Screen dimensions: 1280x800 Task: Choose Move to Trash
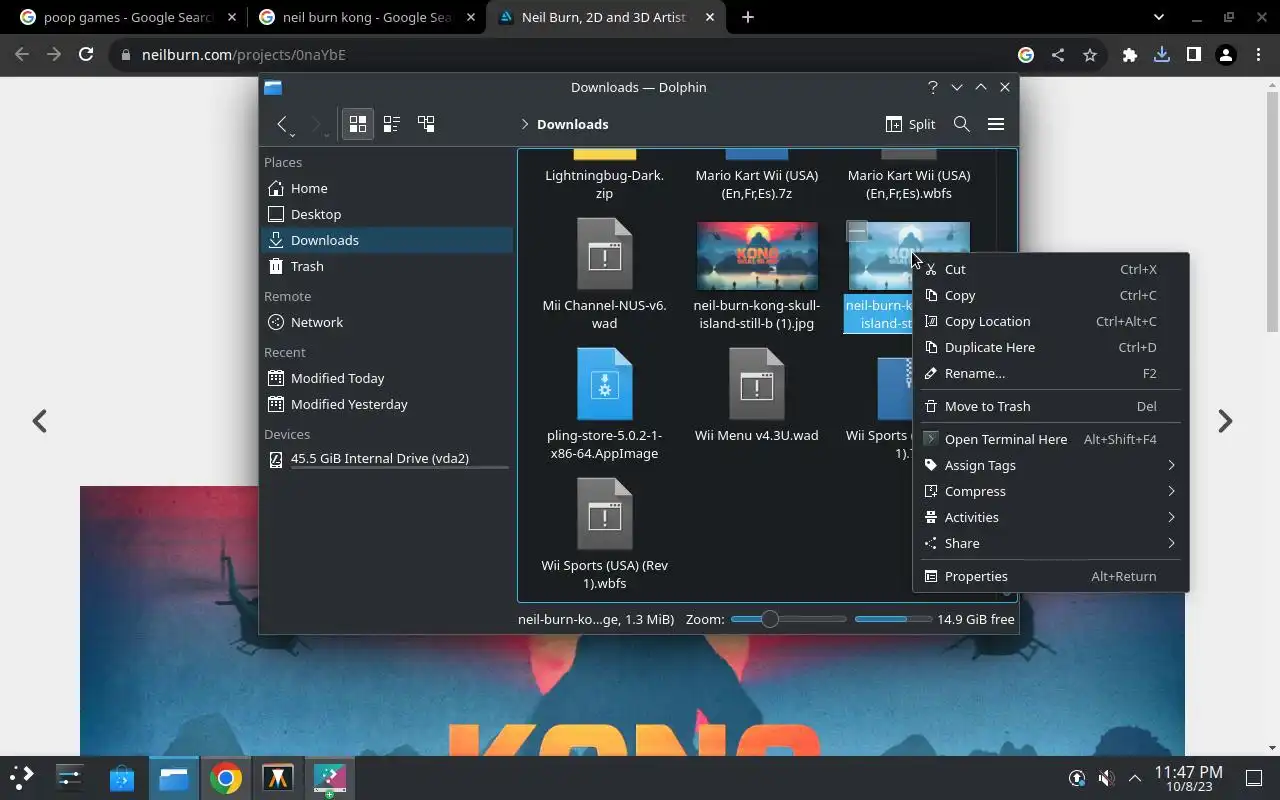click(1050, 406)
